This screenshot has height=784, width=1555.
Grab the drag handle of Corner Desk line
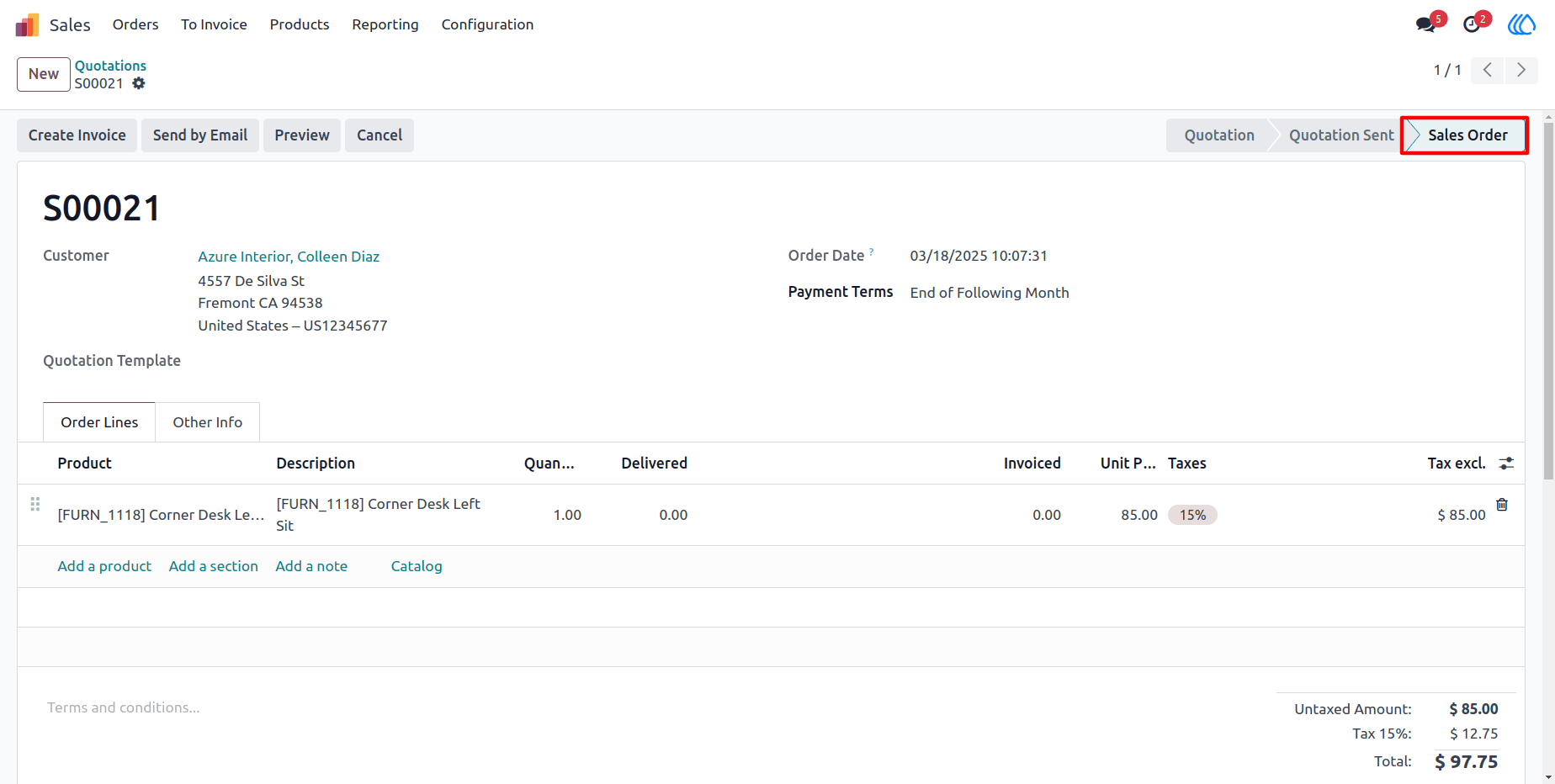coord(35,504)
